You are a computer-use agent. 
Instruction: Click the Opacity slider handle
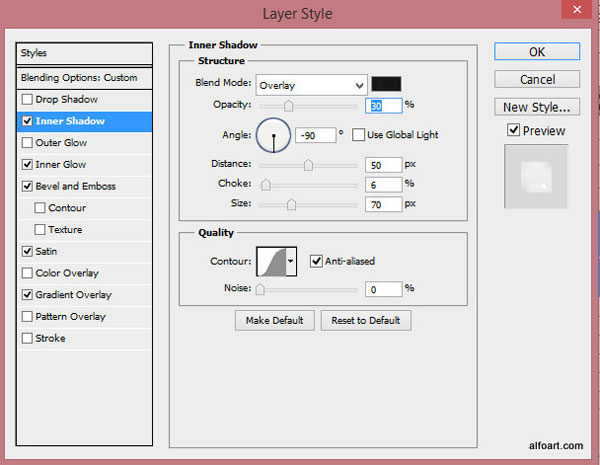pos(289,106)
